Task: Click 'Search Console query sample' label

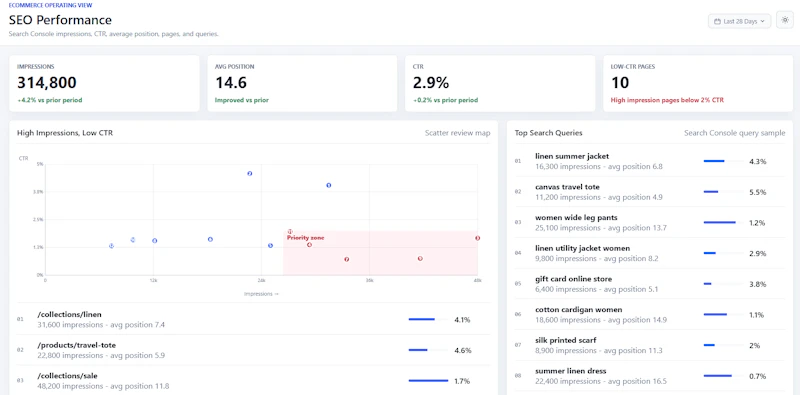Action: coord(735,133)
